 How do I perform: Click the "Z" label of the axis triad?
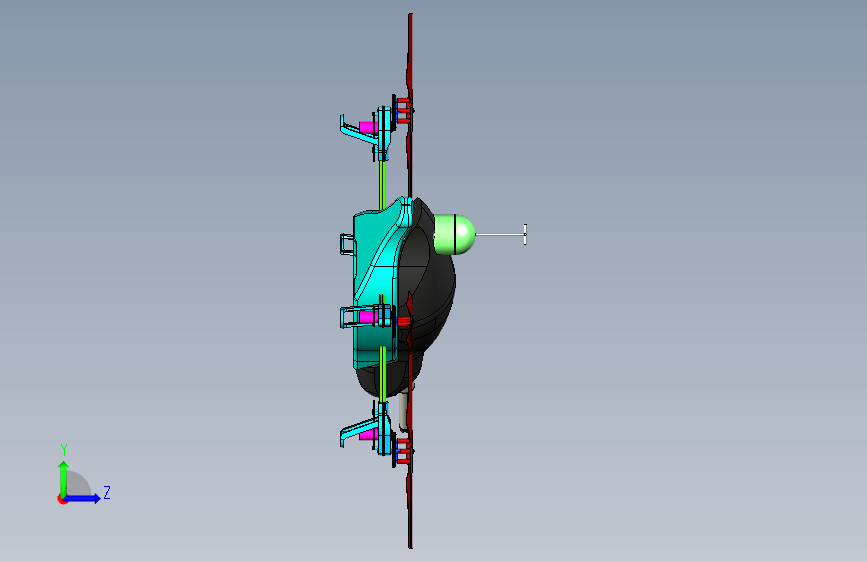(x=107, y=492)
